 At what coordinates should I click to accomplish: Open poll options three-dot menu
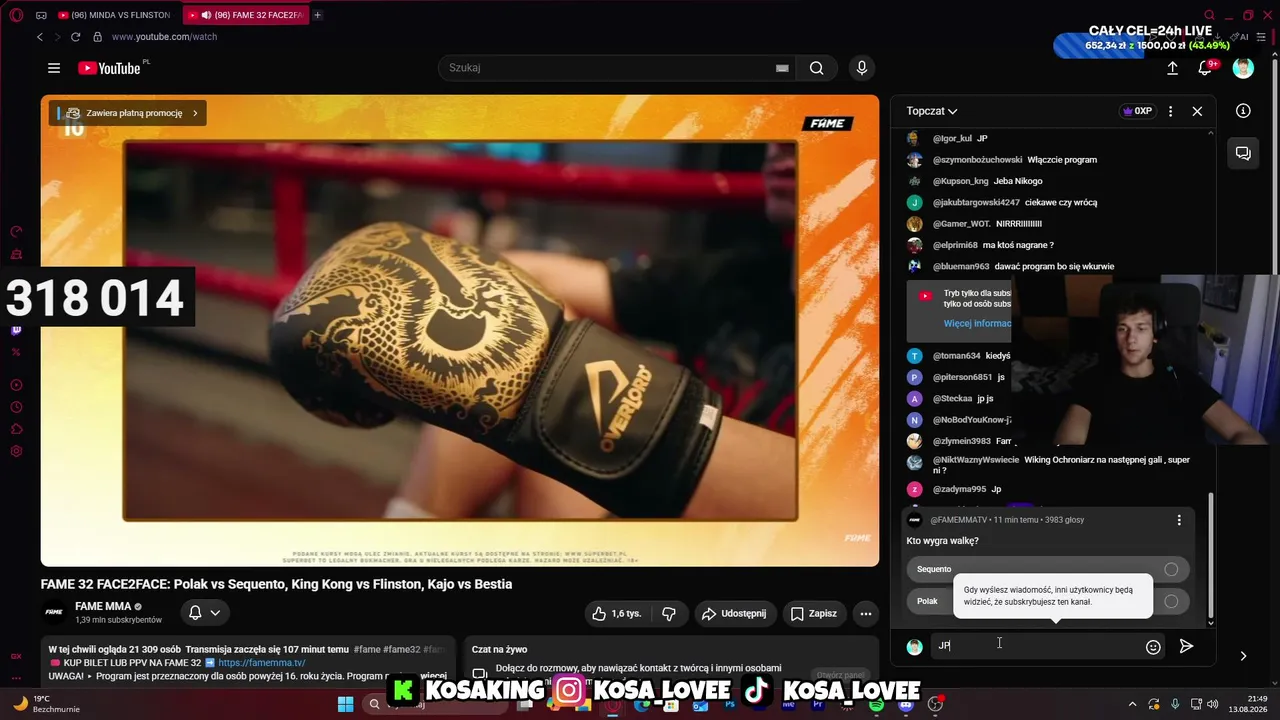coord(1179,520)
